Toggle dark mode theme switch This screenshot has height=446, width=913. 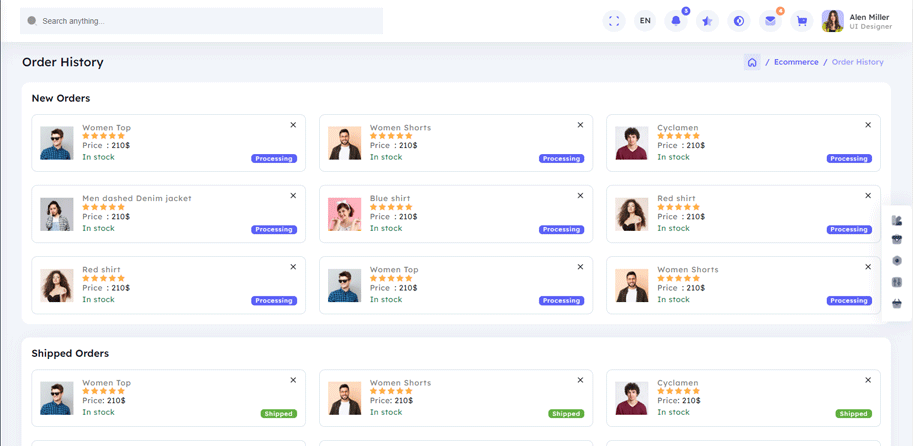(739, 21)
